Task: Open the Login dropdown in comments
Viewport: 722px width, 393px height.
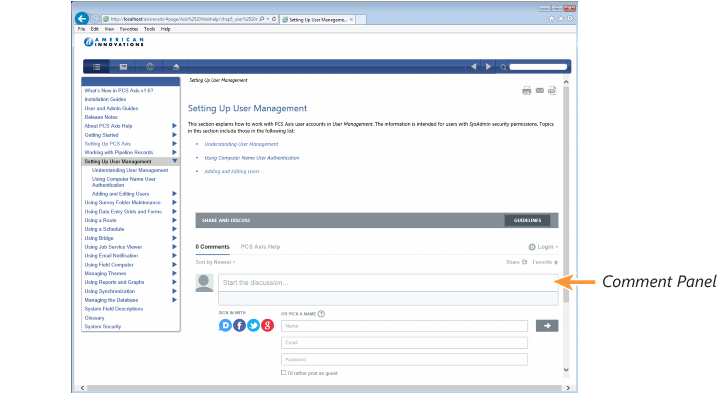Action: click(x=543, y=247)
